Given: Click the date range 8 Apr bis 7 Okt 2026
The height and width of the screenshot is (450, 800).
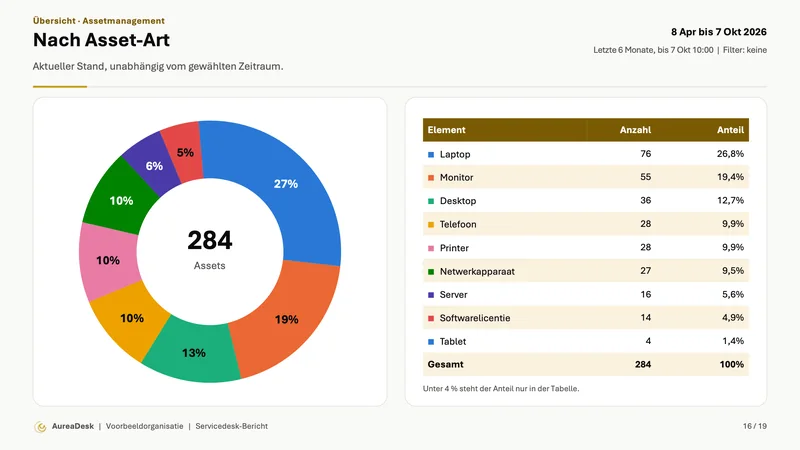Looking at the screenshot, I should point(718,32).
